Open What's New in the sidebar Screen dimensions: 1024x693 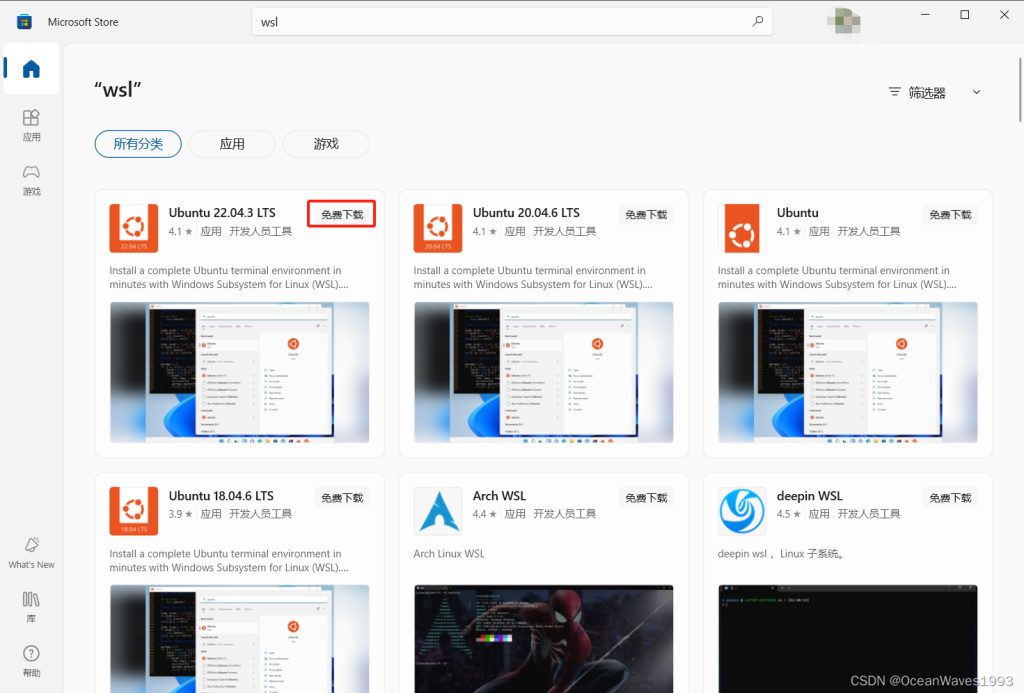[31, 553]
